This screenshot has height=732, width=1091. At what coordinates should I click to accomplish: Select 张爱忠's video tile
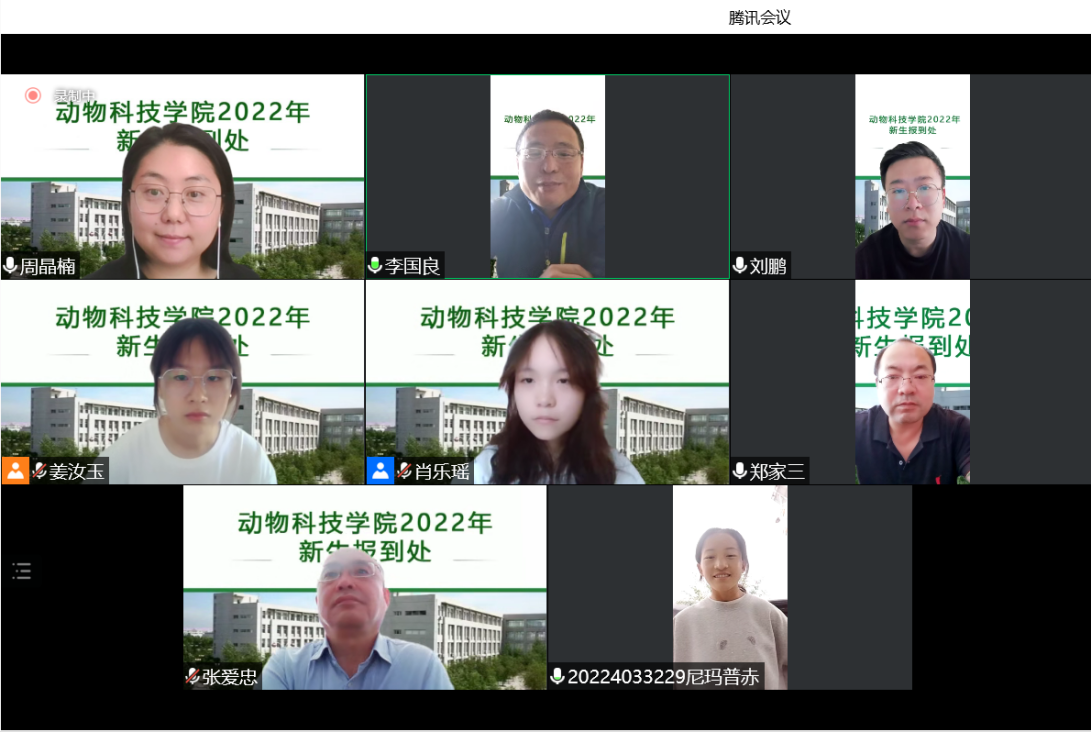tap(364, 587)
